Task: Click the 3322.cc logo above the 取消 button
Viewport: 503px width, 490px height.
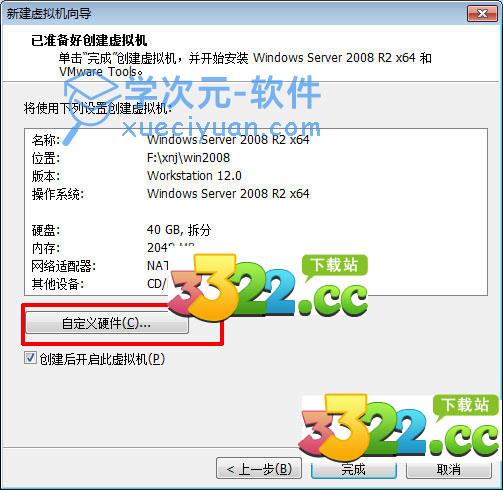Action: tap(399, 427)
